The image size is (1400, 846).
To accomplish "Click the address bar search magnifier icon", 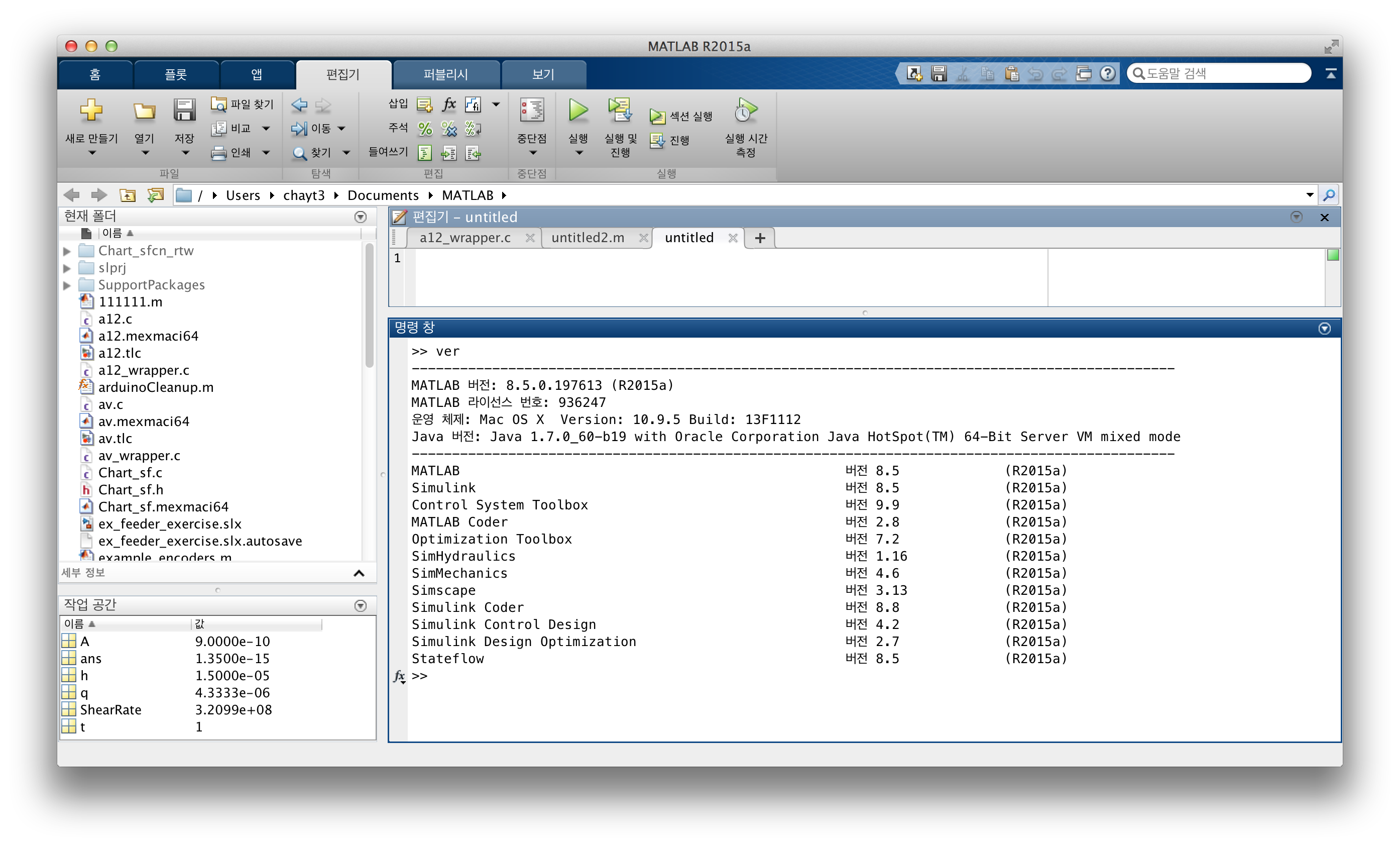I will 1328,195.
